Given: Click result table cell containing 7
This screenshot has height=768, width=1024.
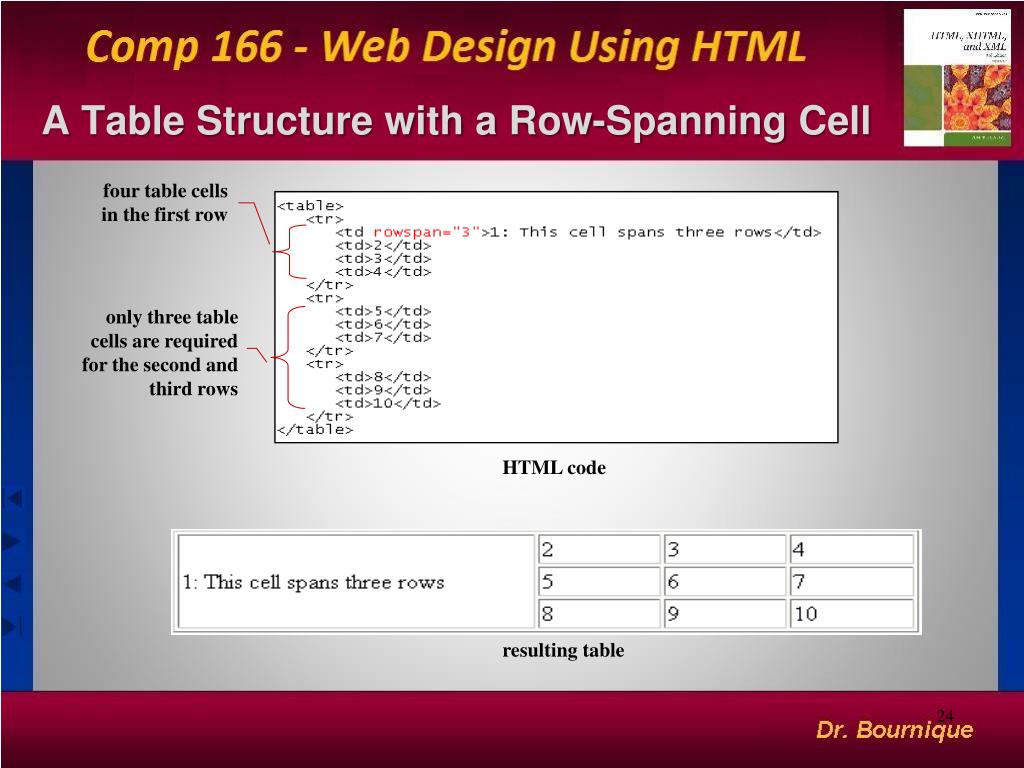Looking at the screenshot, I should tap(852, 581).
